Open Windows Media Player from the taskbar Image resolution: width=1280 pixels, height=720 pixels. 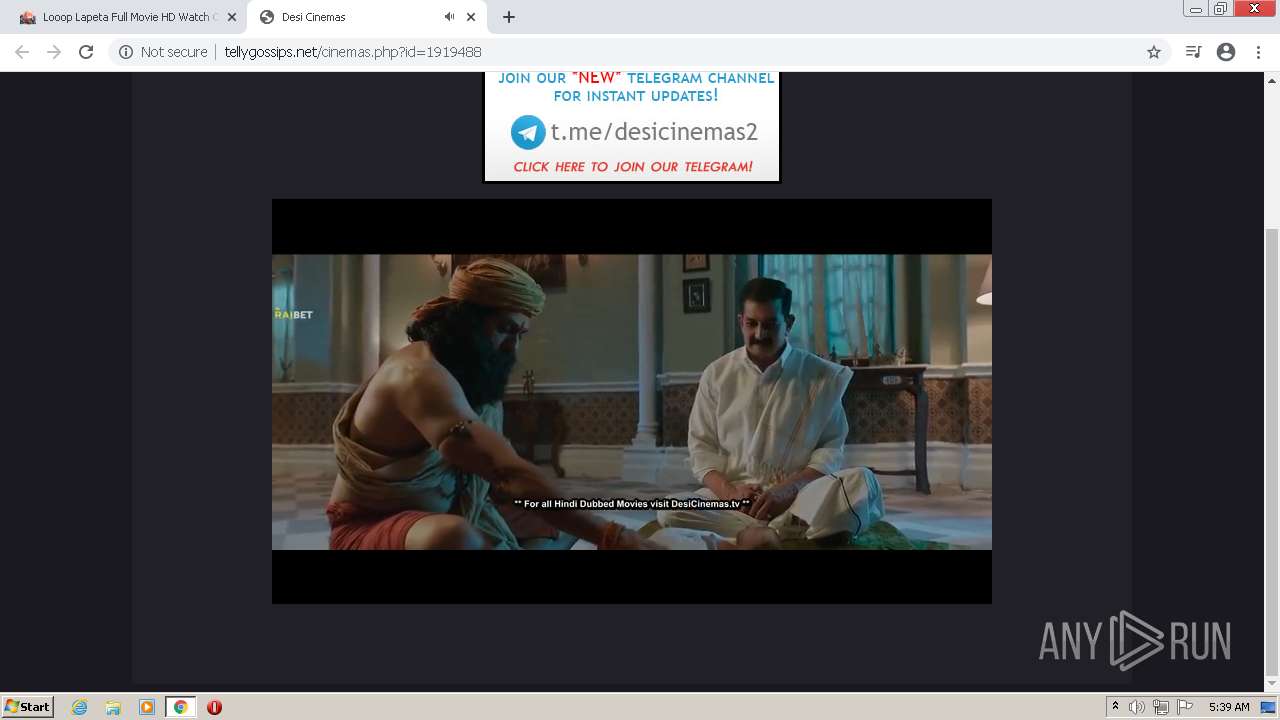pos(147,707)
